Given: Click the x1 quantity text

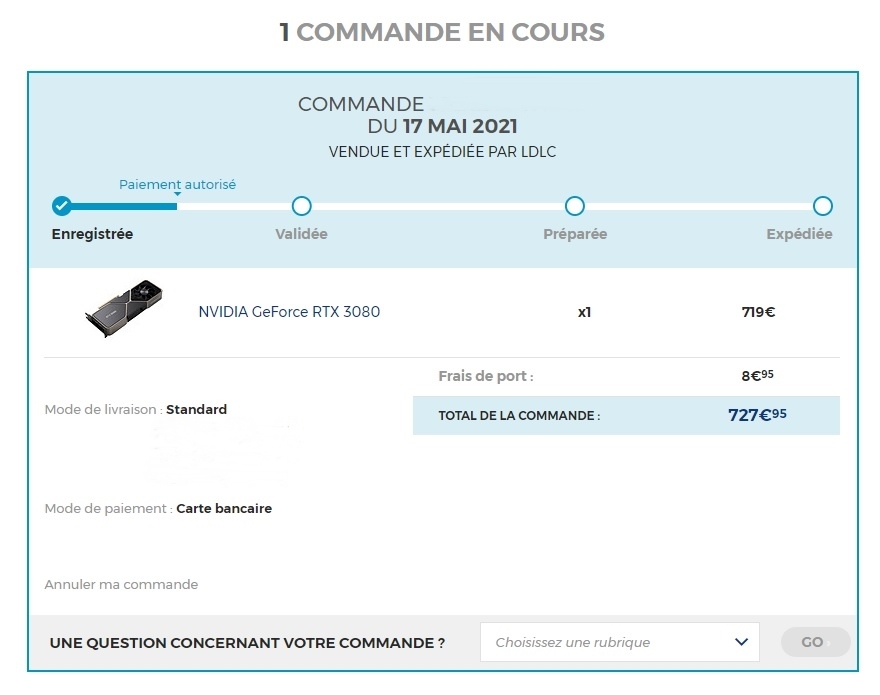Looking at the screenshot, I should coord(584,312).
